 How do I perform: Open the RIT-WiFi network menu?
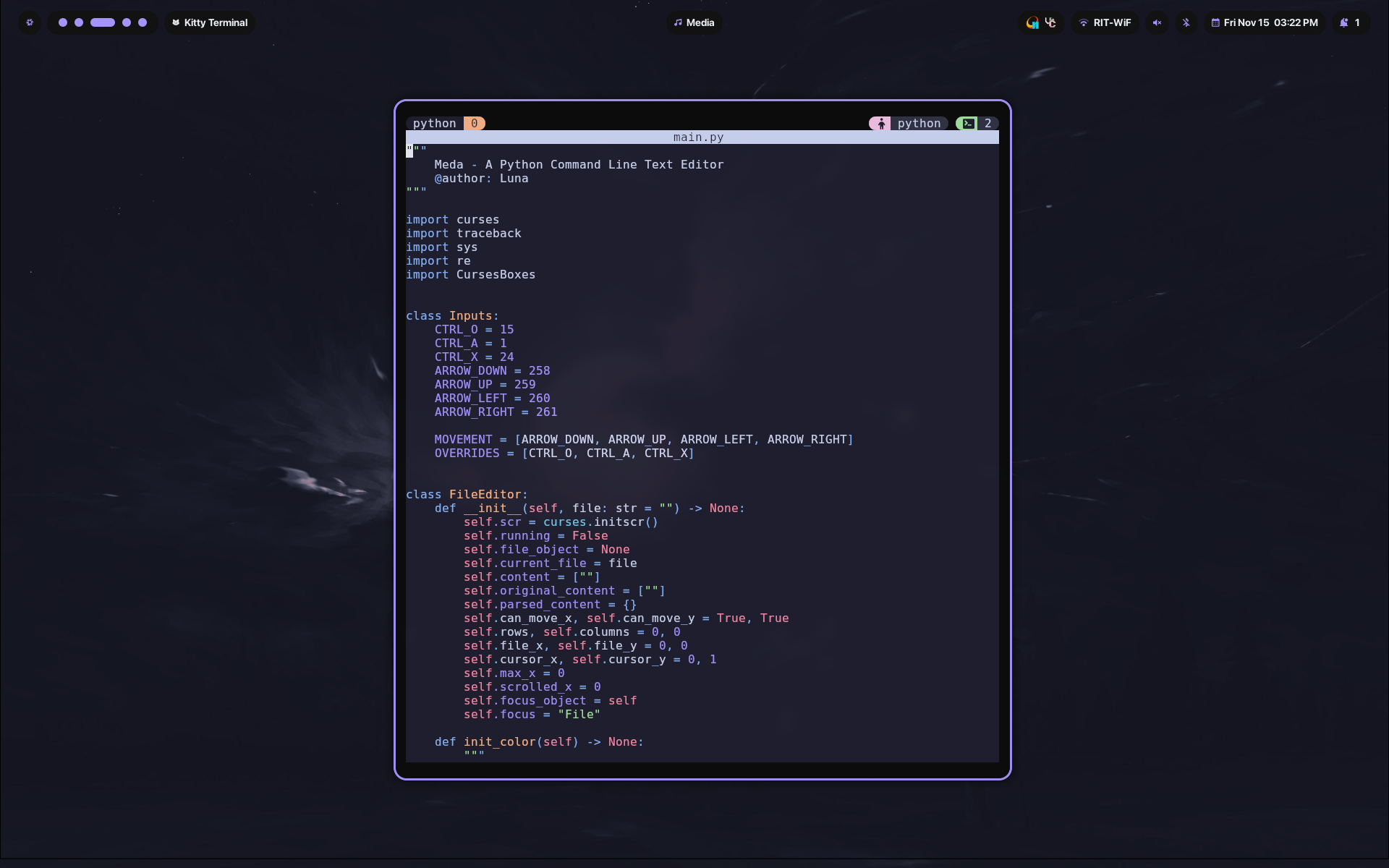click(x=1105, y=22)
